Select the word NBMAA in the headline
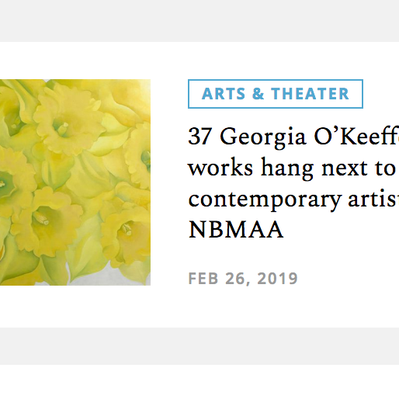 (236, 230)
